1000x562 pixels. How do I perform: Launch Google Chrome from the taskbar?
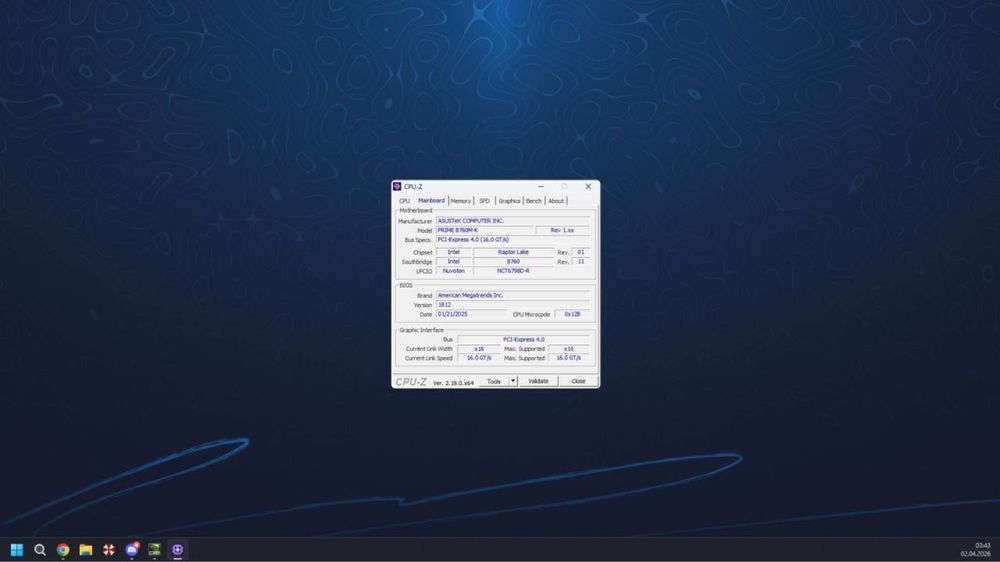[62, 549]
